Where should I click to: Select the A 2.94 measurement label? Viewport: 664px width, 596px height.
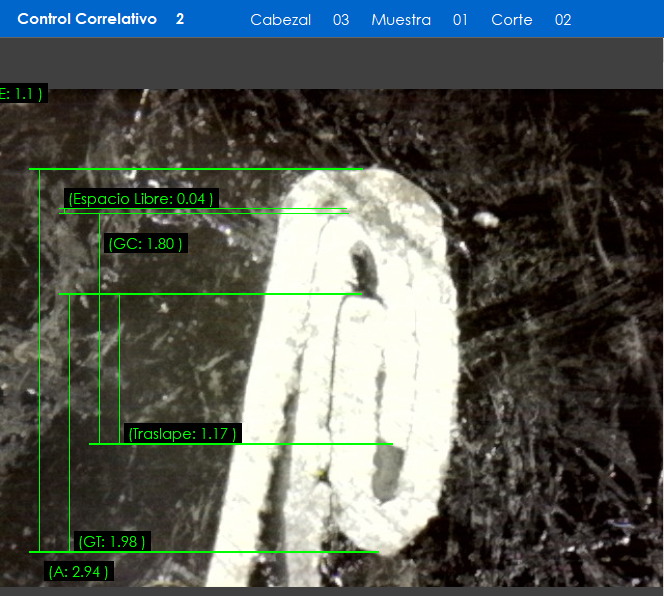pos(79,572)
